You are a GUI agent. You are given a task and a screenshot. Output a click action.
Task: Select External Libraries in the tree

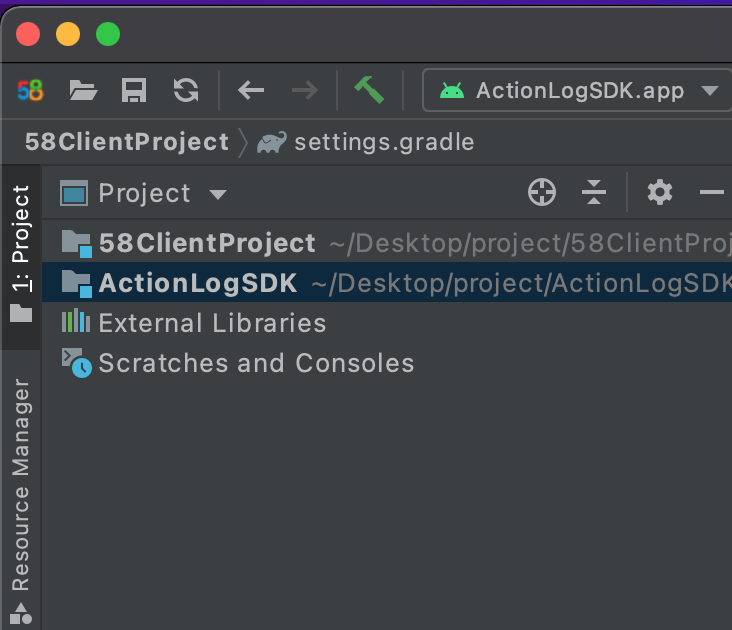[x=212, y=323]
